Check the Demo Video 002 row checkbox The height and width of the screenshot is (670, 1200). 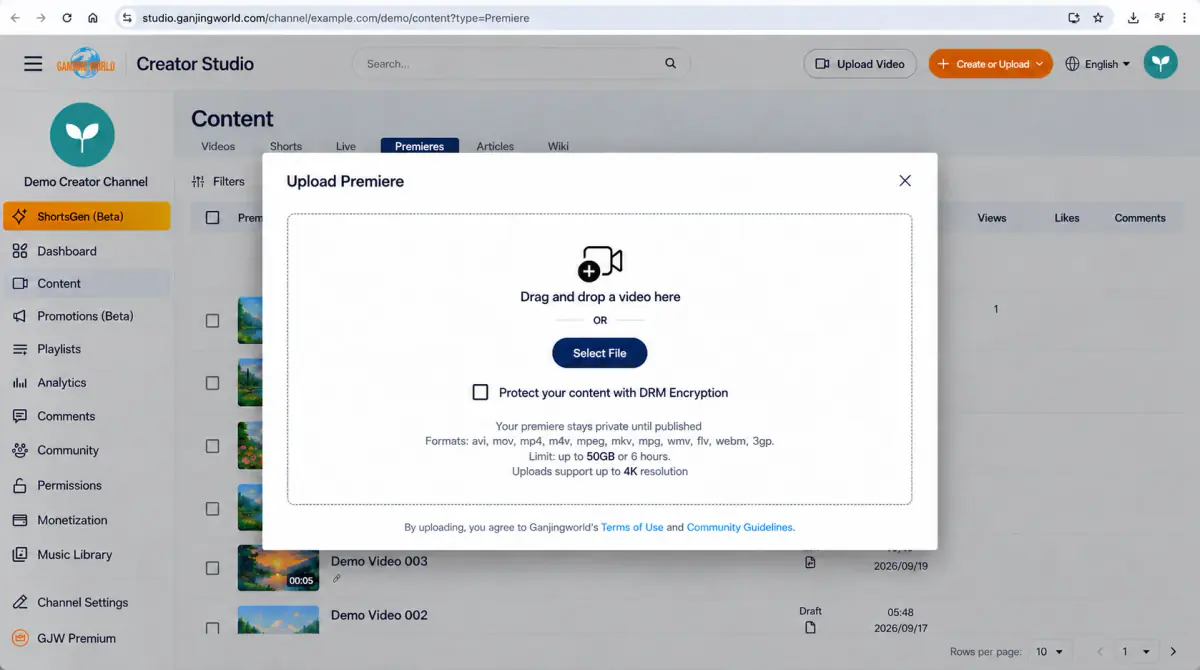click(212, 629)
